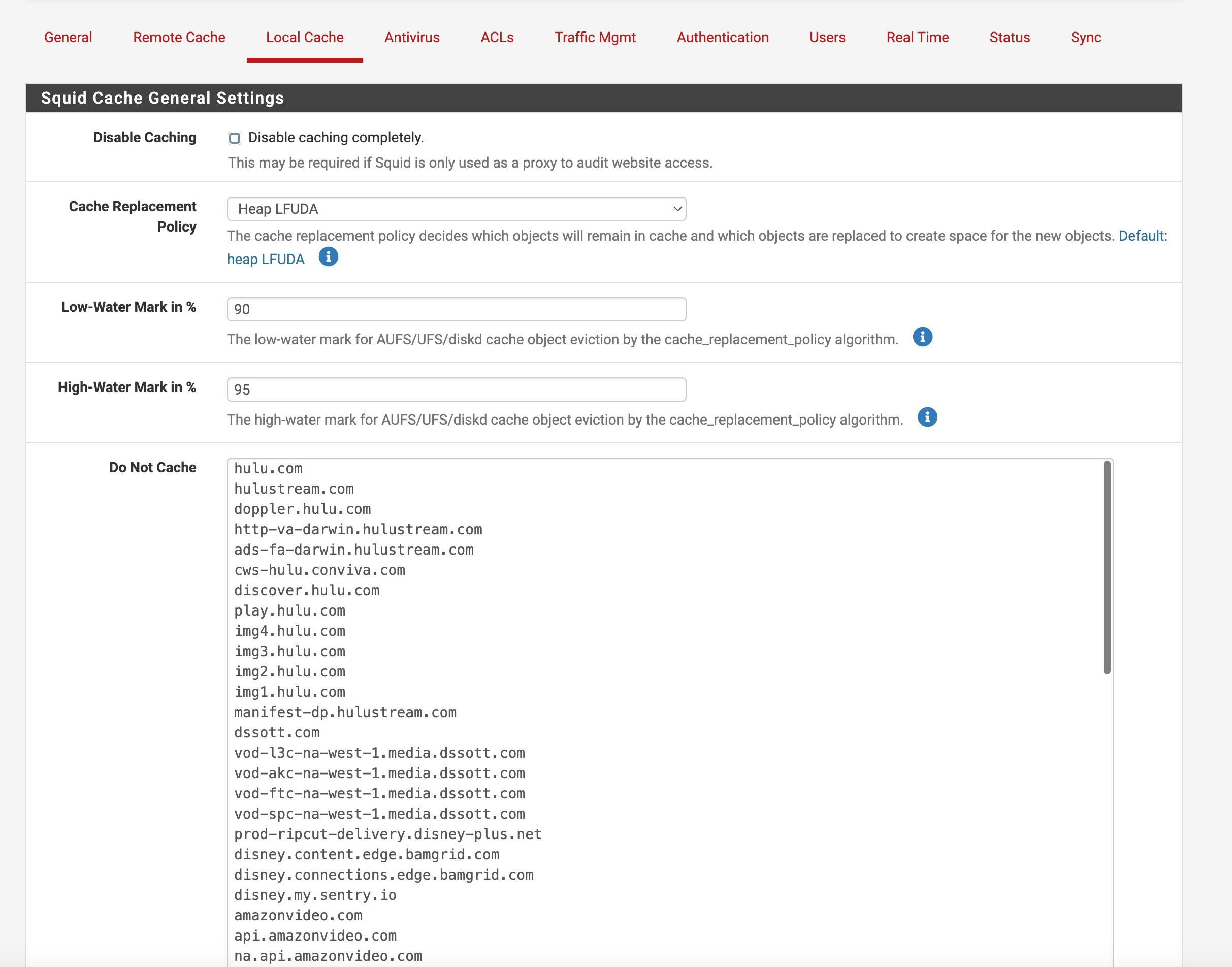Click vod-ftc-na-west-1.media.dssott.com entry
This screenshot has width=1232, height=967.
[x=379, y=794]
